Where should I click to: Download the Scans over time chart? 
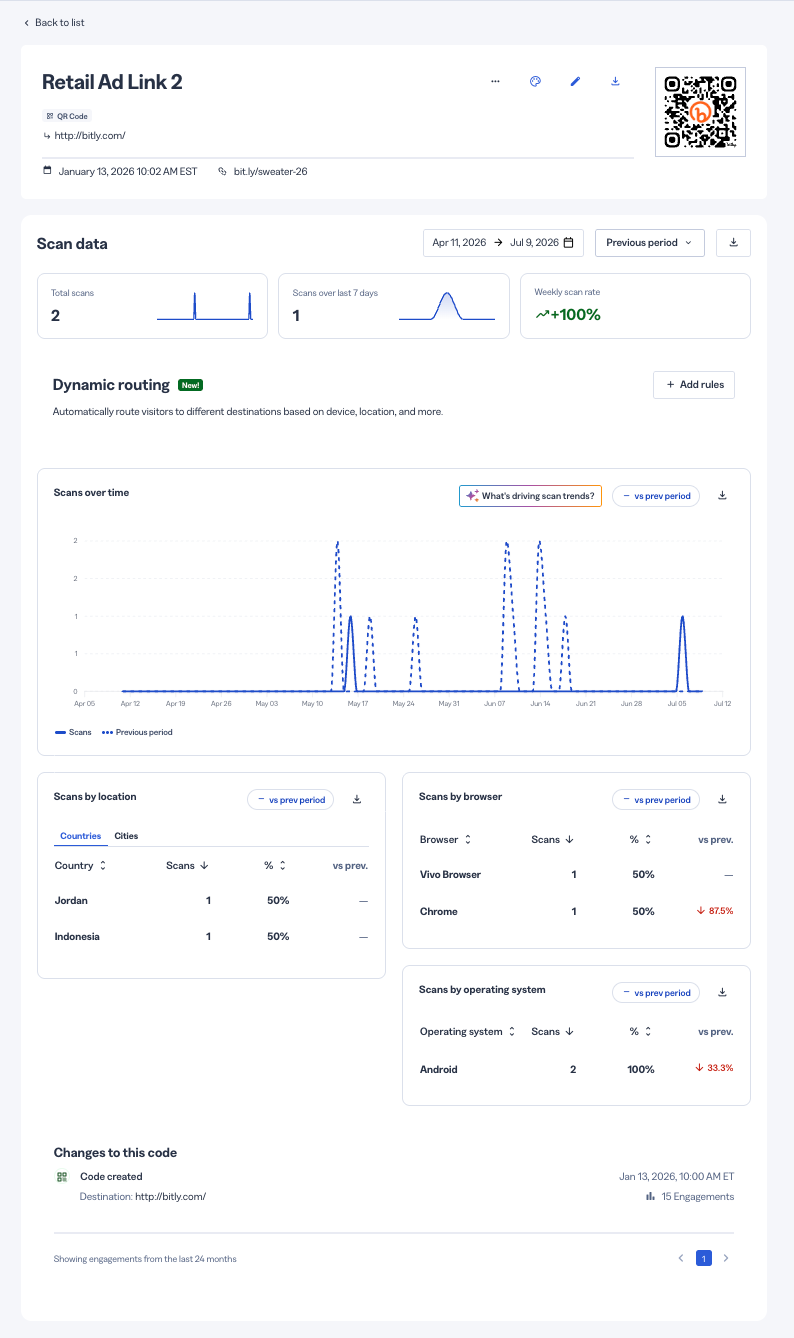723,495
